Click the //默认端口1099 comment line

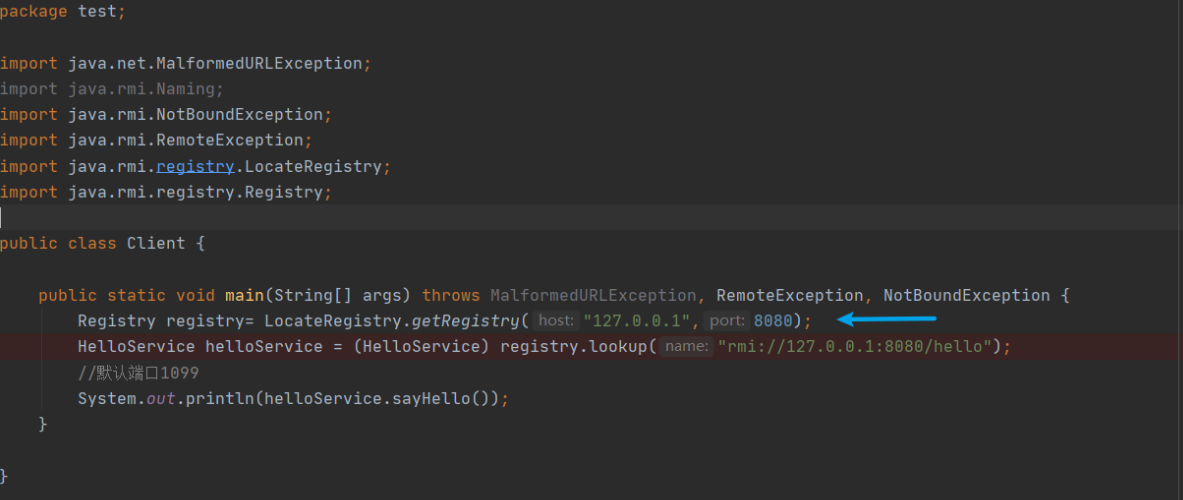click(138, 373)
